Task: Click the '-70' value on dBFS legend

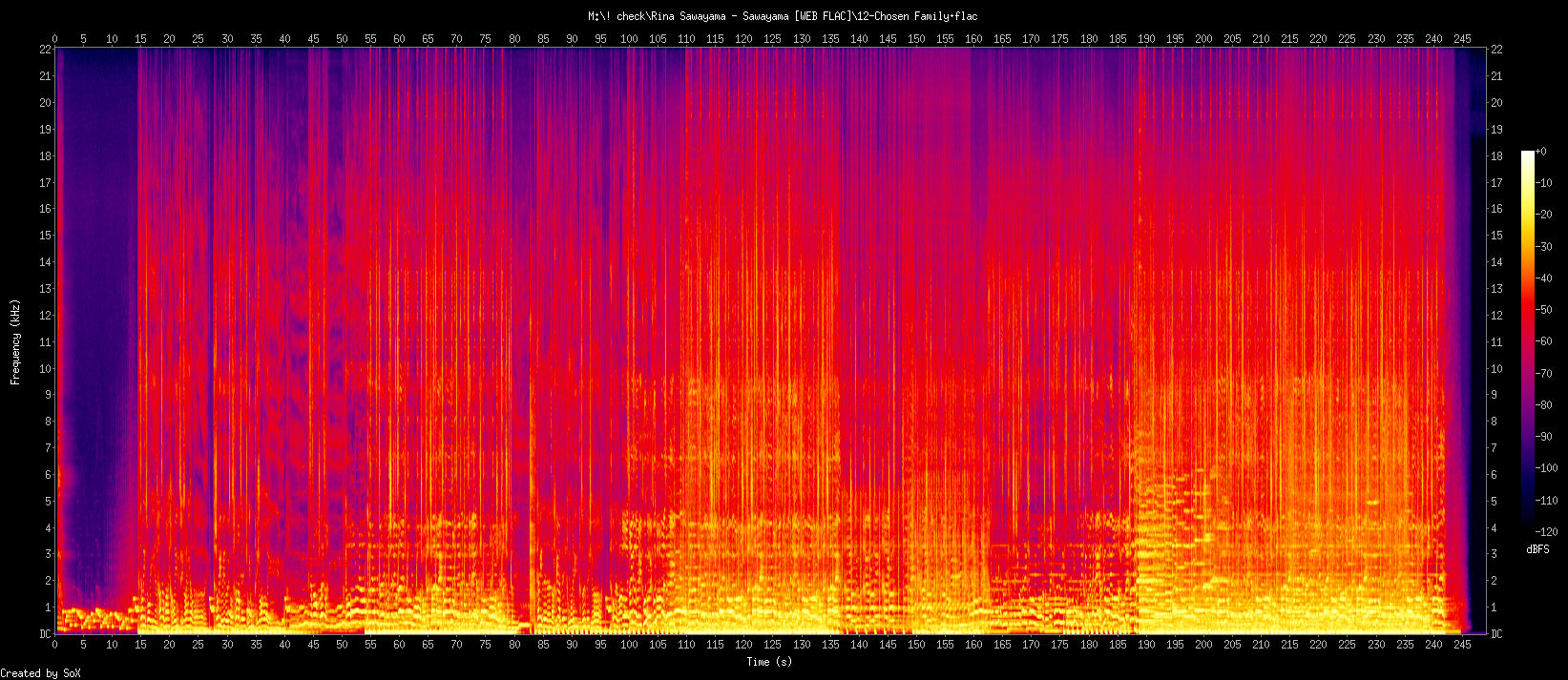Action: coord(1542,374)
